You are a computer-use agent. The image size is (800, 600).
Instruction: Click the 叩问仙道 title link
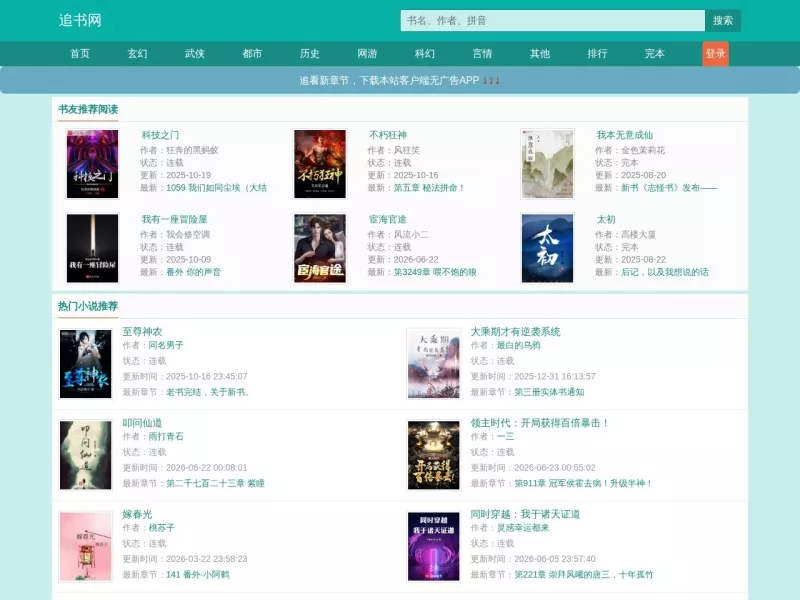pyautogui.click(x=142, y=423)
